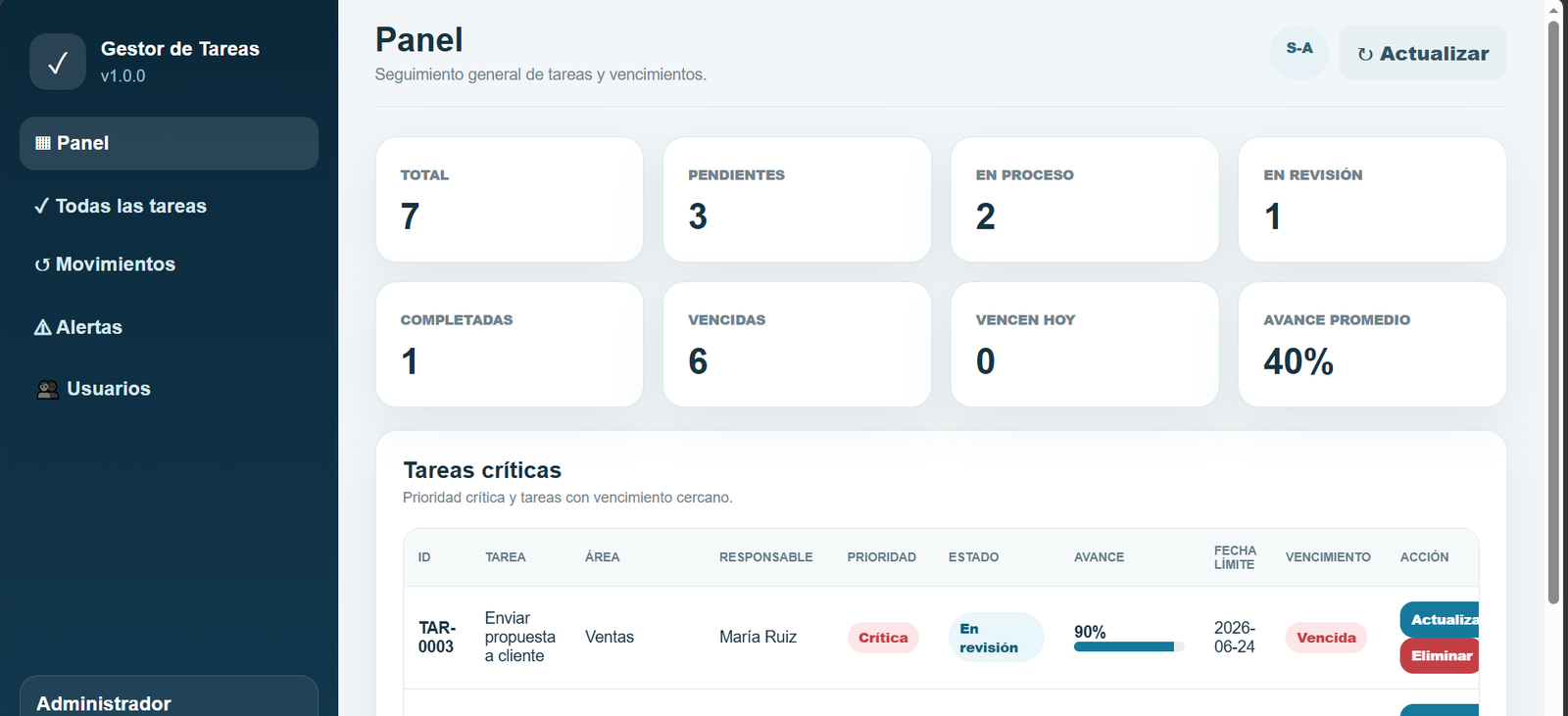Click the checkmark app logo icon
This screenshot has width=1568, height=716.
pyautogui.click(x=58, y=62)
